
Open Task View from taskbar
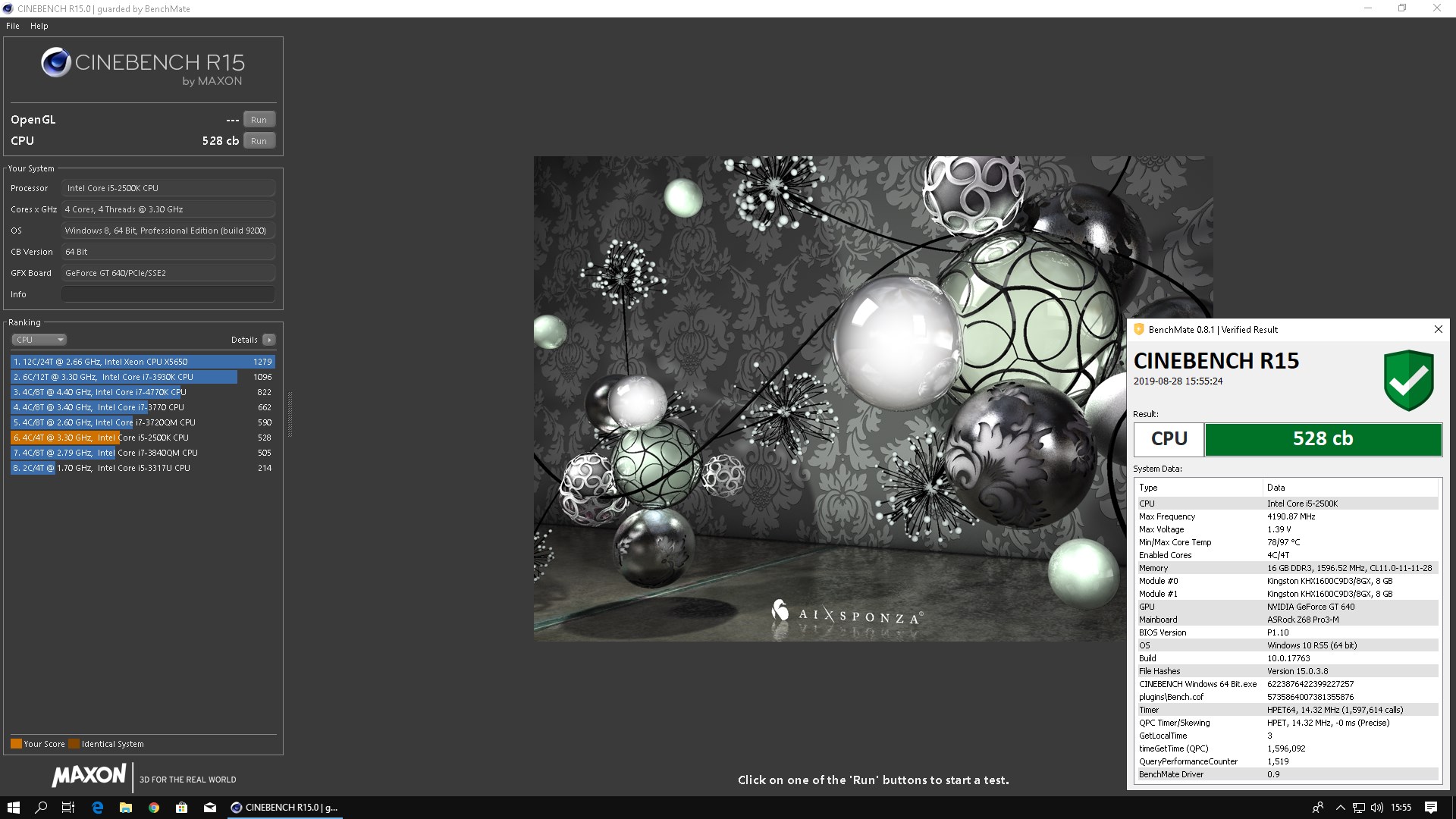click(x=68, y=808)
